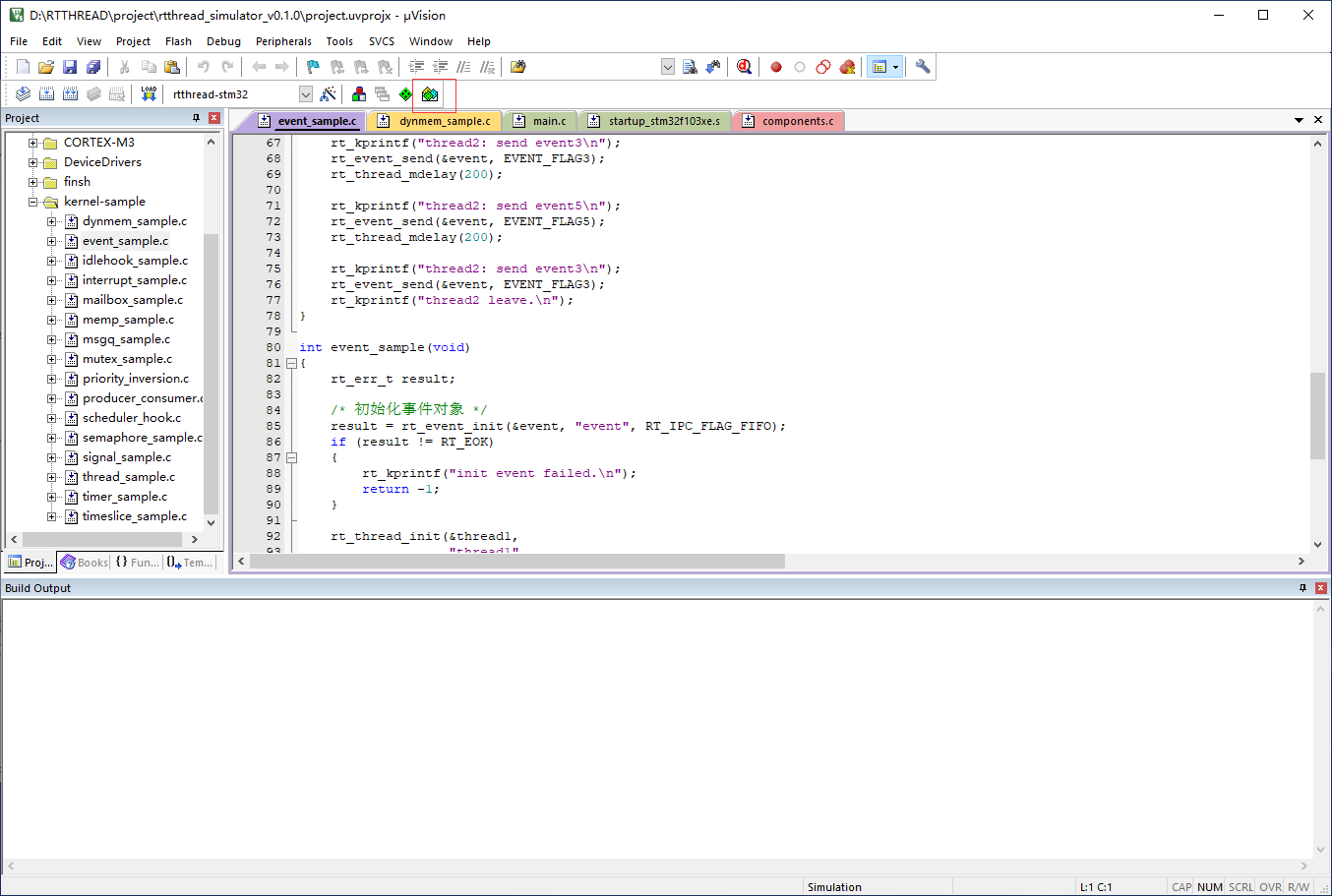Switch to the Templates panel tab

pyautogui.click(x=190, y=563)
